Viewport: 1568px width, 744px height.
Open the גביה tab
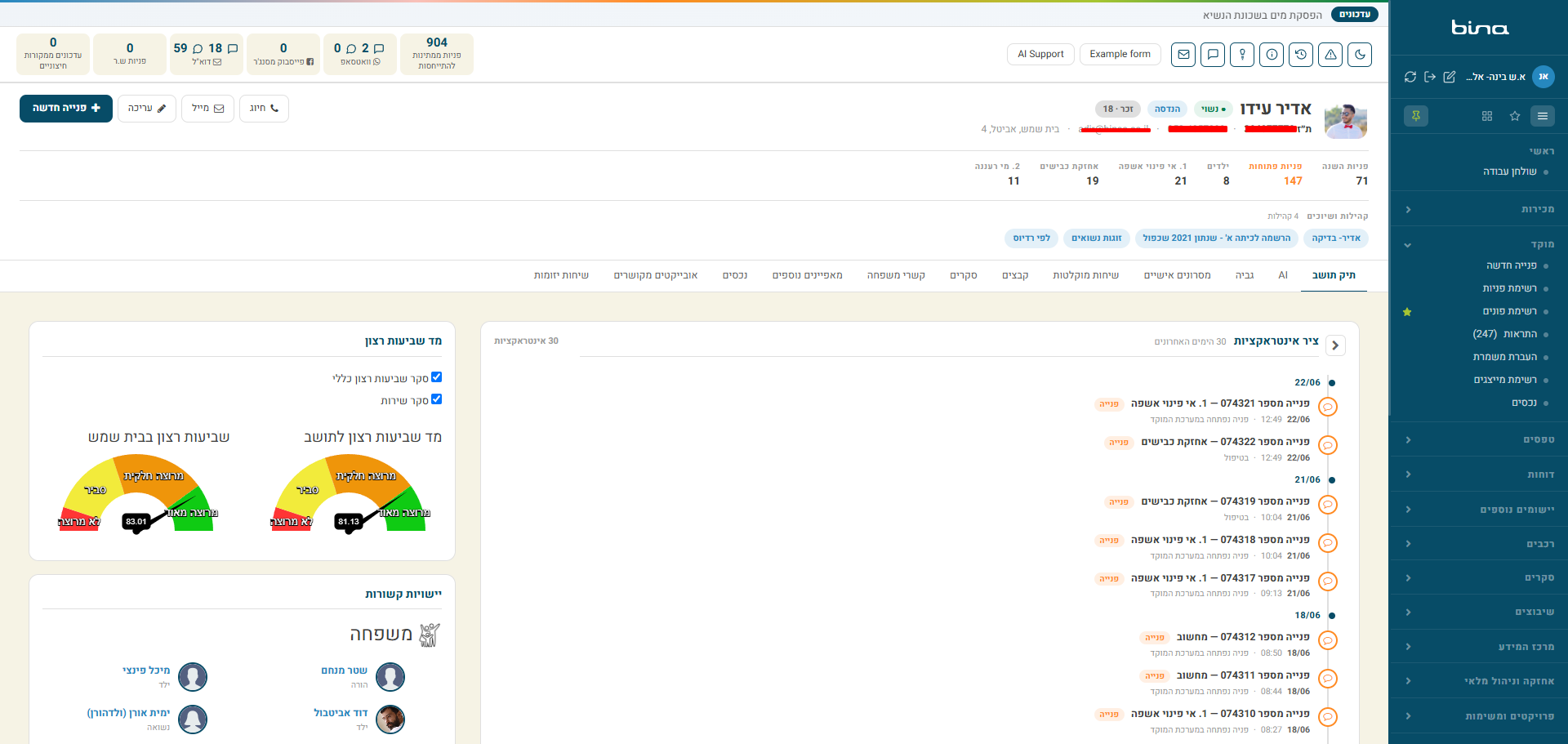tap(1245, 275)
